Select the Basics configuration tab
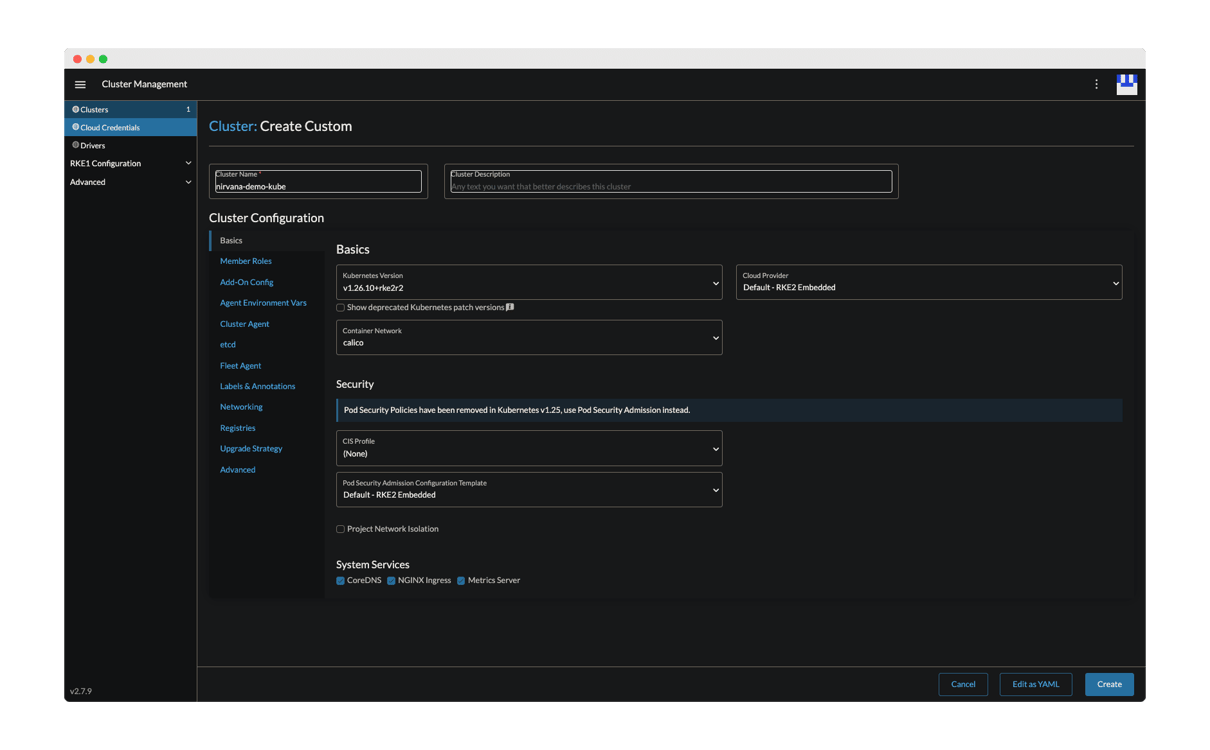The image size is (1210, 750). [x=231, y=241]
